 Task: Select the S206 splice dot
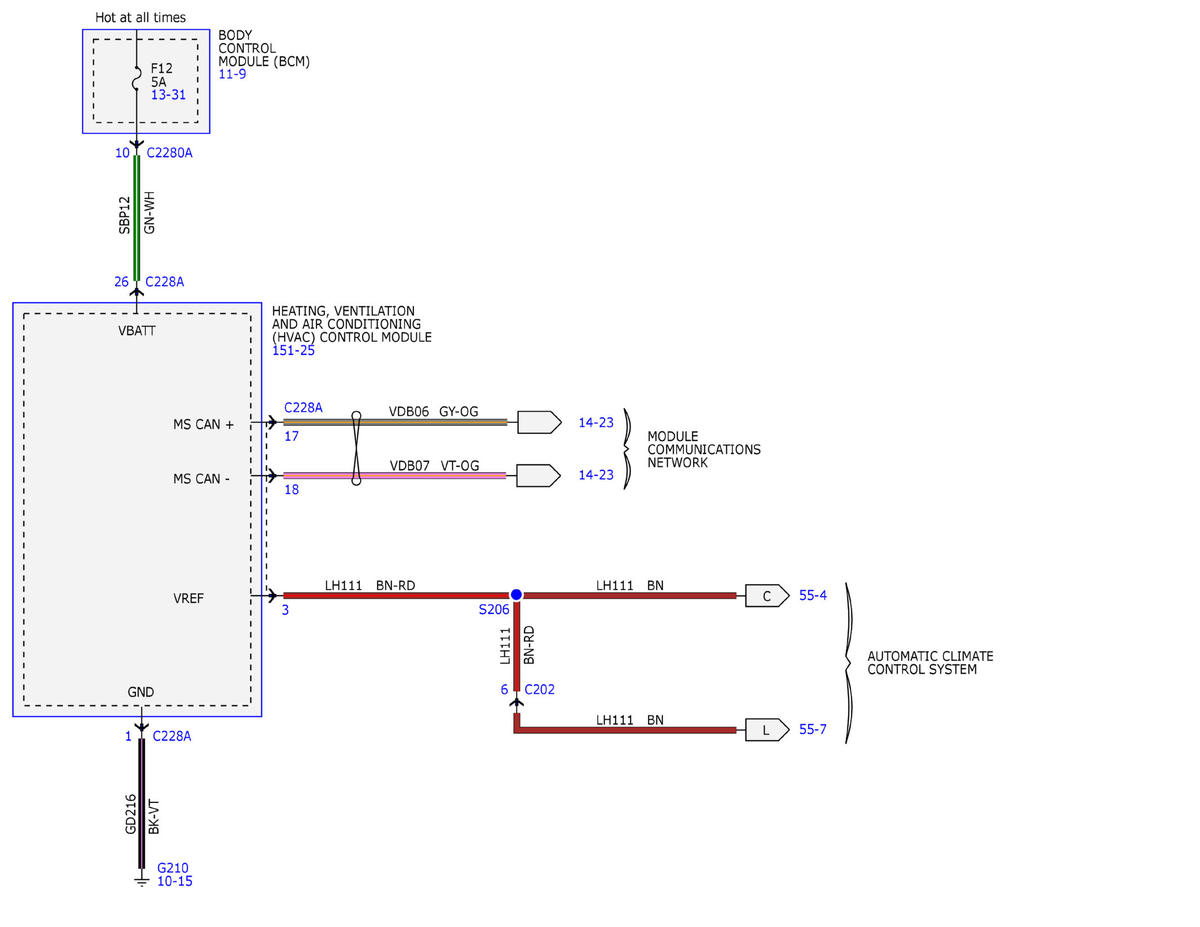(x=516, y=595)
